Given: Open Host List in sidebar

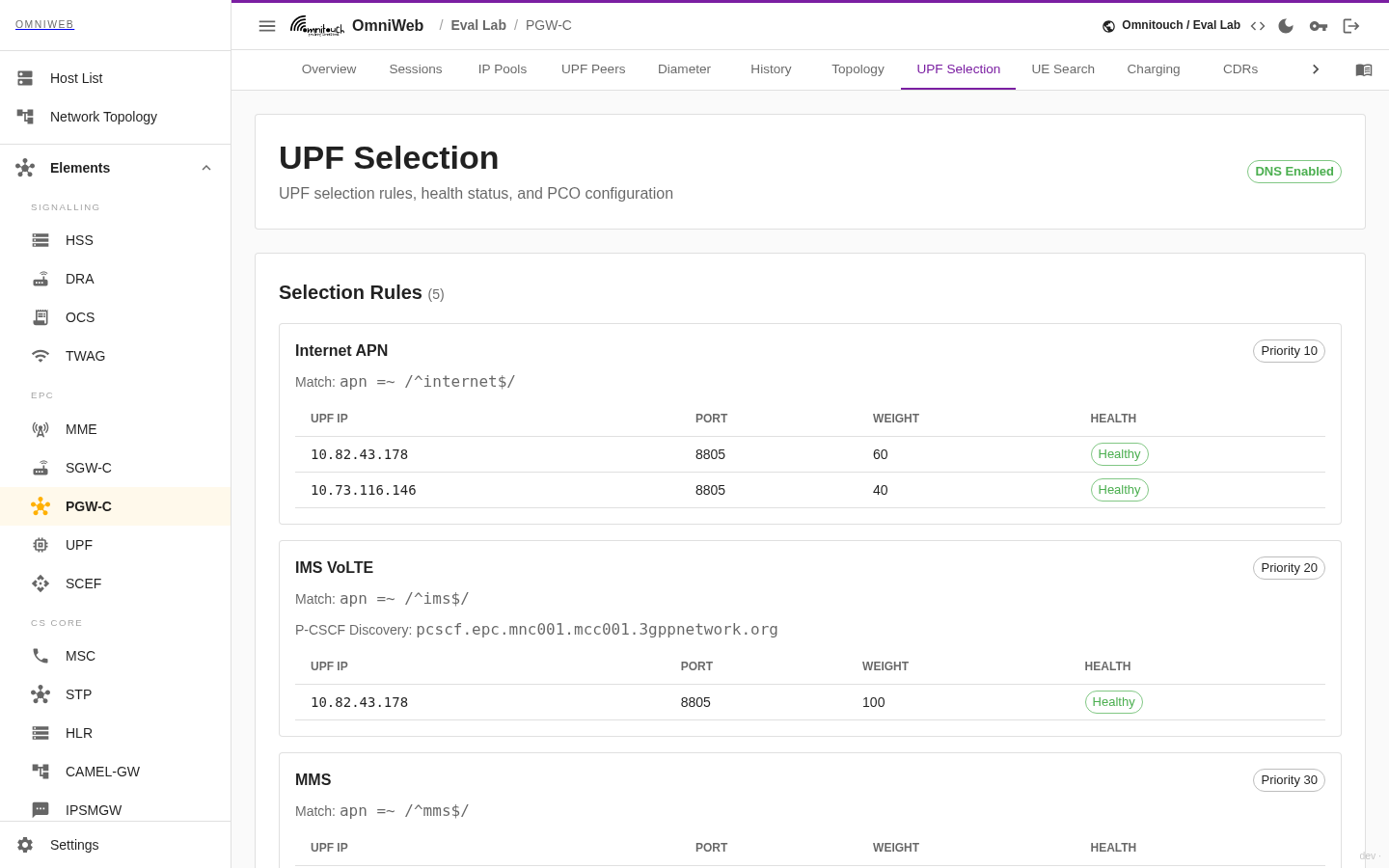Looking at the screenshot, I should click(x=116, y=78).
